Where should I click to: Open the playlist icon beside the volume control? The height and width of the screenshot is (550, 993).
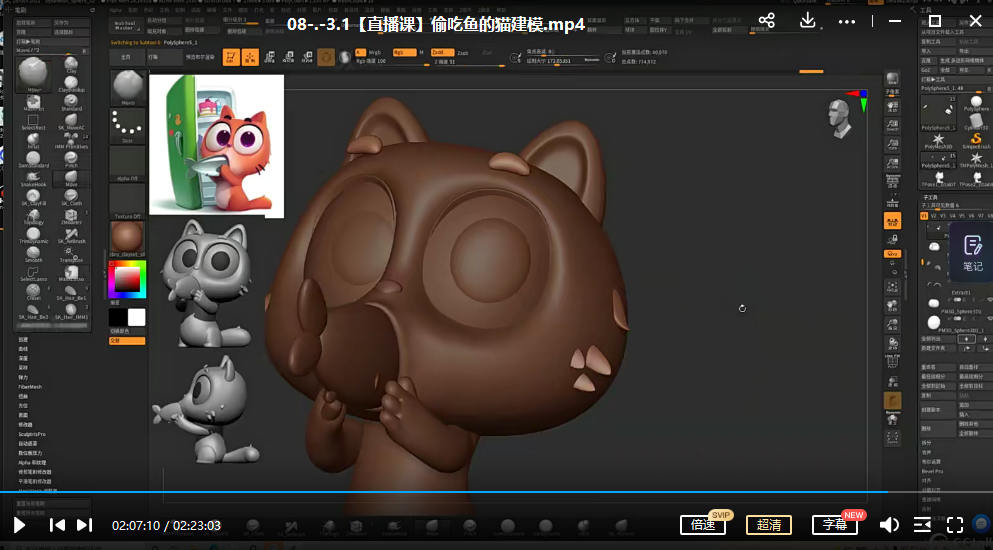click(922, 525)
